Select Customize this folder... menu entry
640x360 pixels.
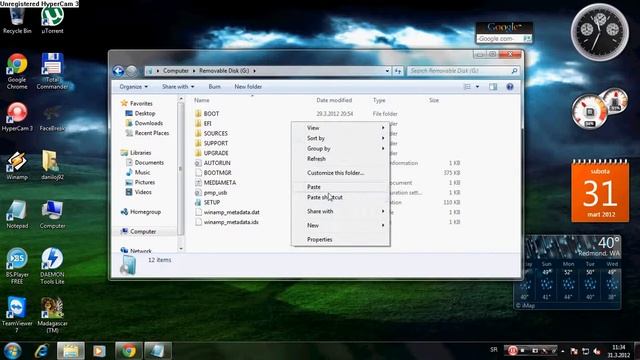[x=340, y=173]
